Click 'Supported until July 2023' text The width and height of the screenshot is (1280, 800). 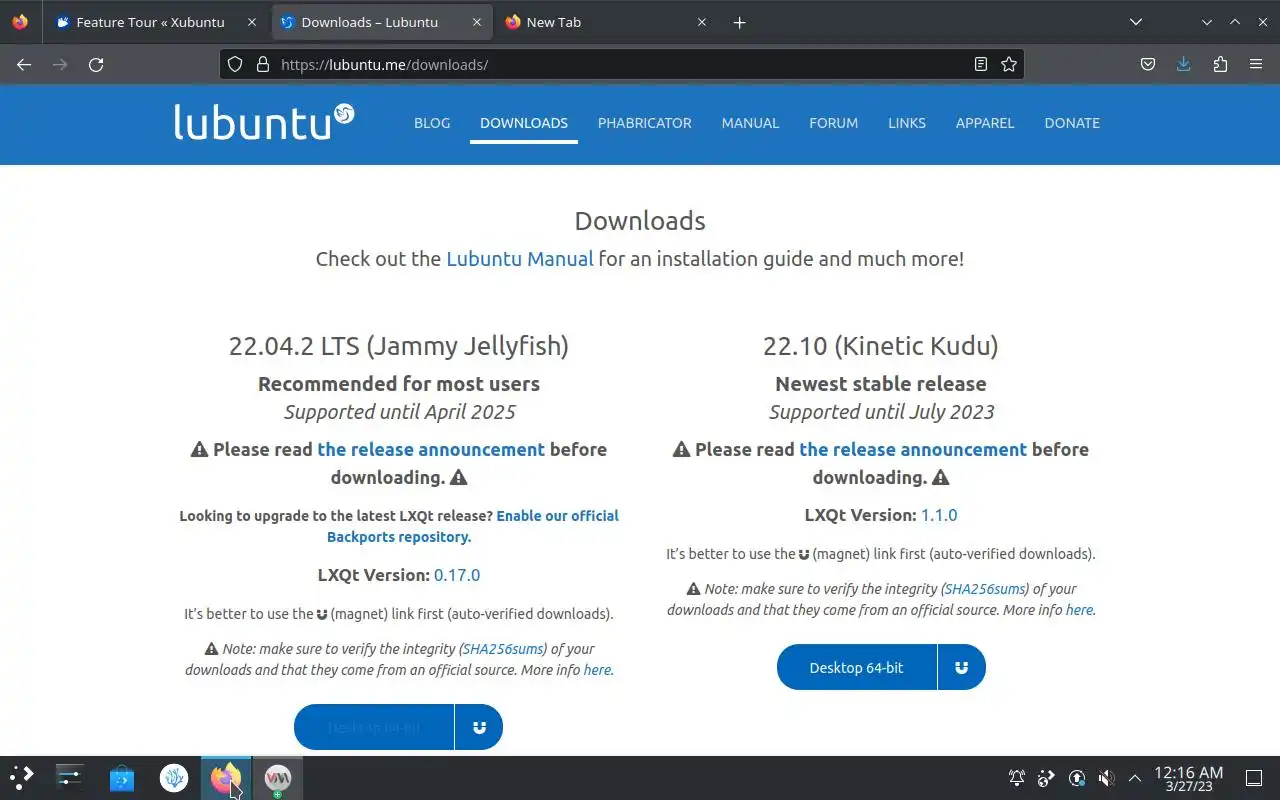(882, 412)
